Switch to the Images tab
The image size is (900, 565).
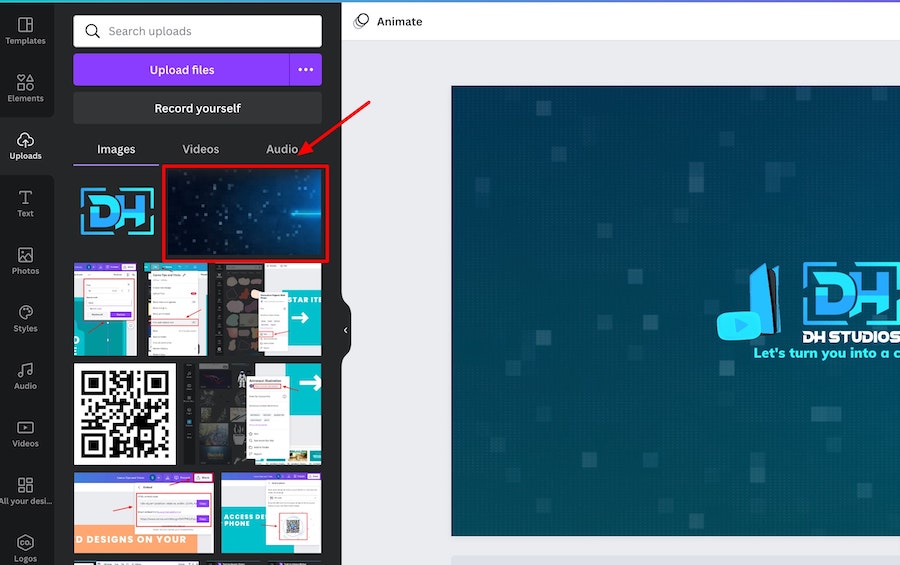pos(116,149)
